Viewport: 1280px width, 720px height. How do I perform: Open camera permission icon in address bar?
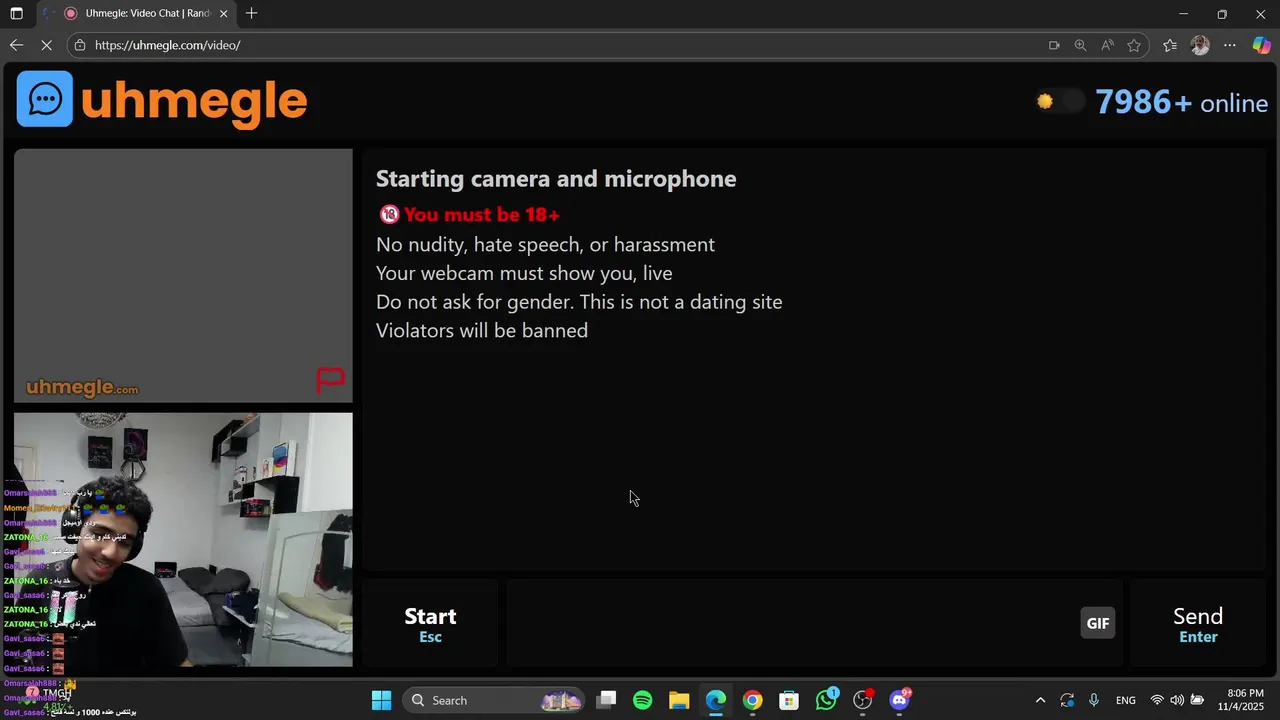pyautogui.click(x=1054, y=45)
